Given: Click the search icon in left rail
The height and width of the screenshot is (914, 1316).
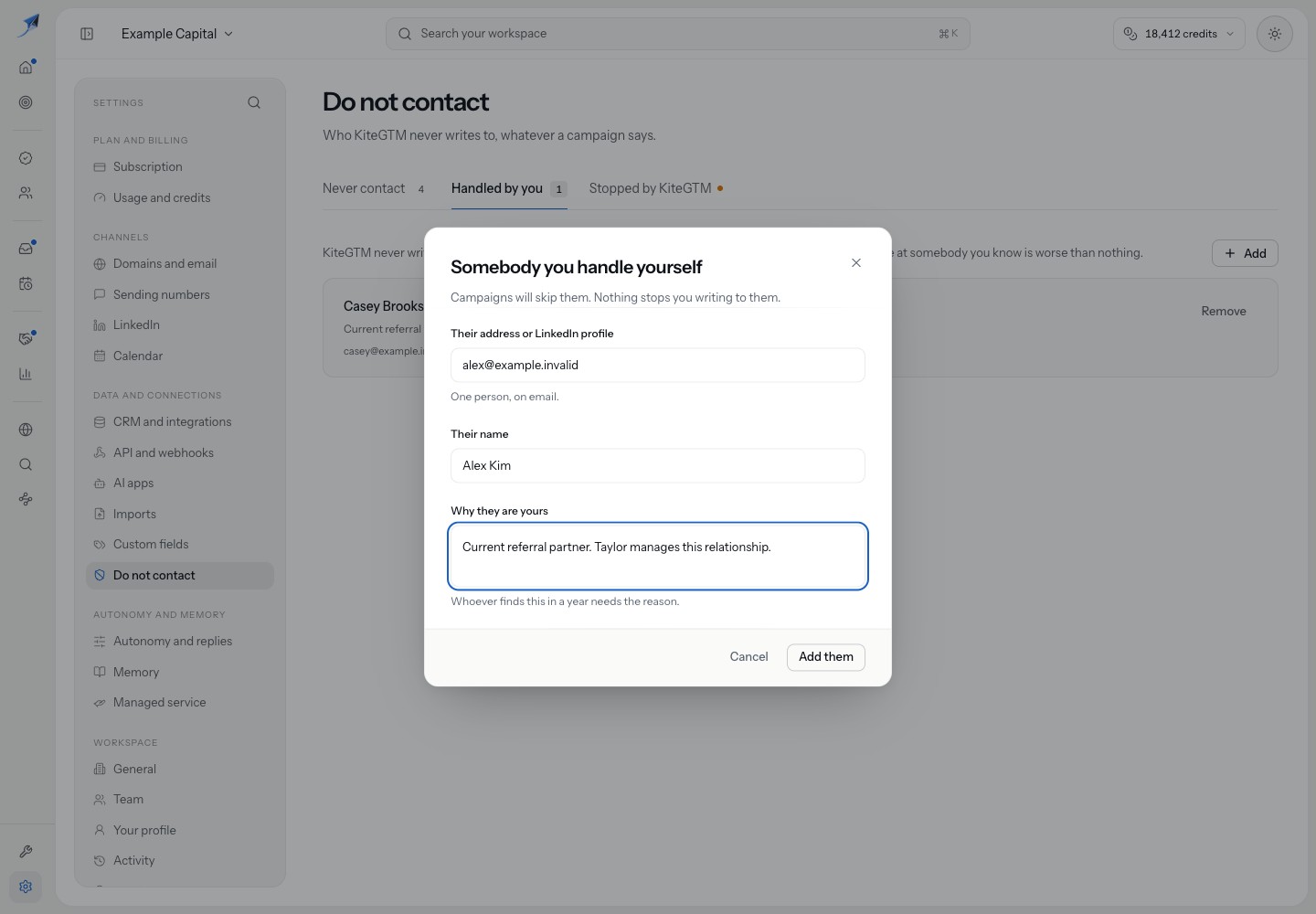Looking at the screenshot, I should pos(26,464).
